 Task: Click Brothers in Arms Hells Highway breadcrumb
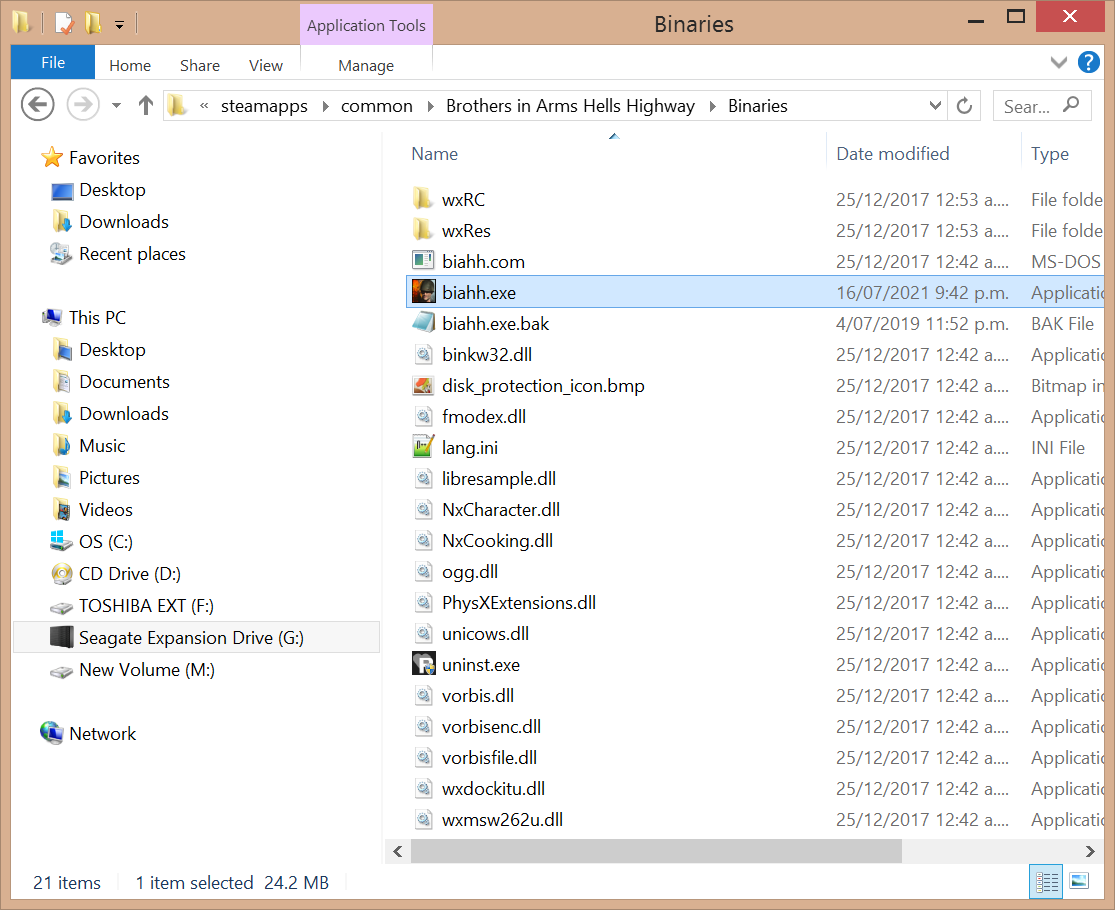570,106
